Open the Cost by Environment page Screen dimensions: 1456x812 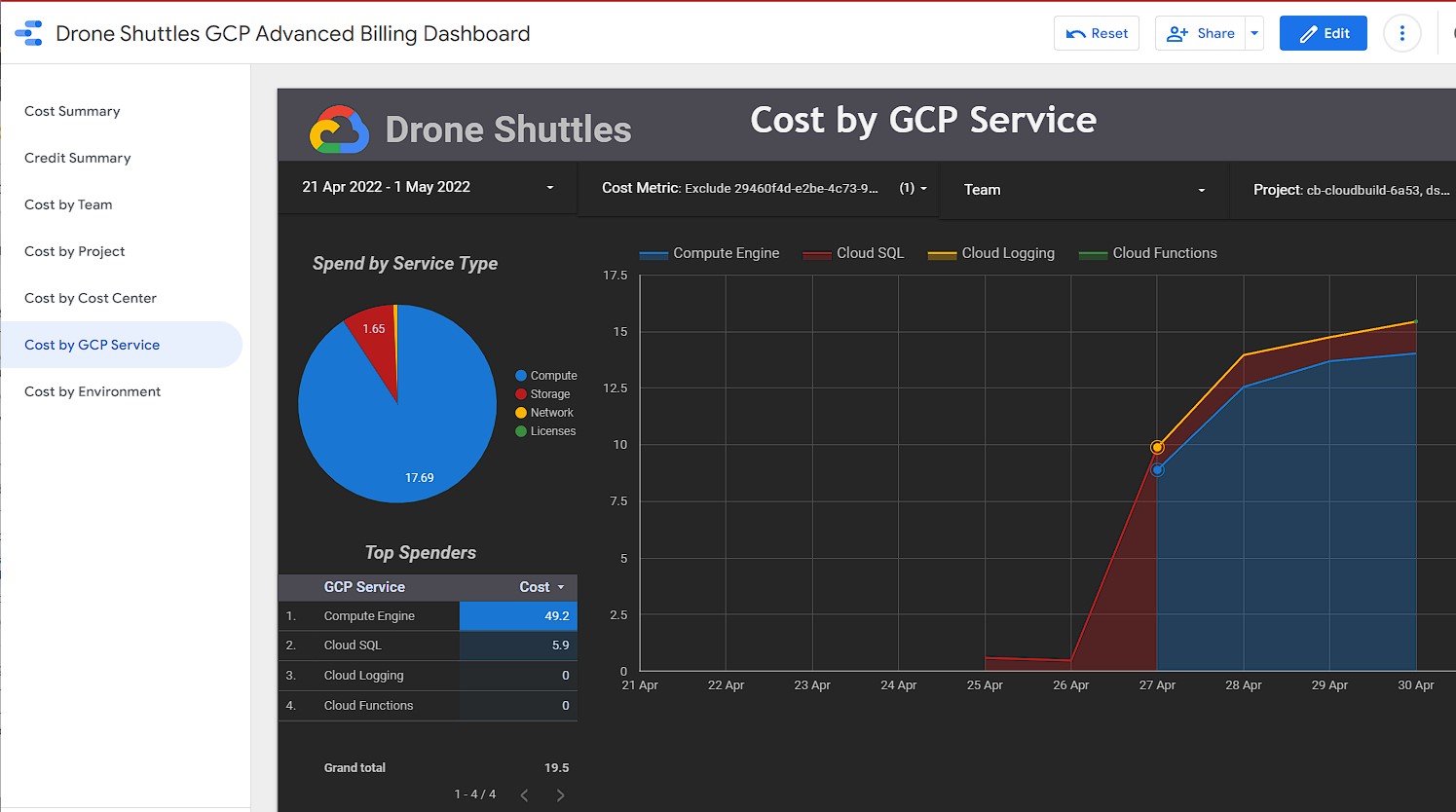pos(93,391)
